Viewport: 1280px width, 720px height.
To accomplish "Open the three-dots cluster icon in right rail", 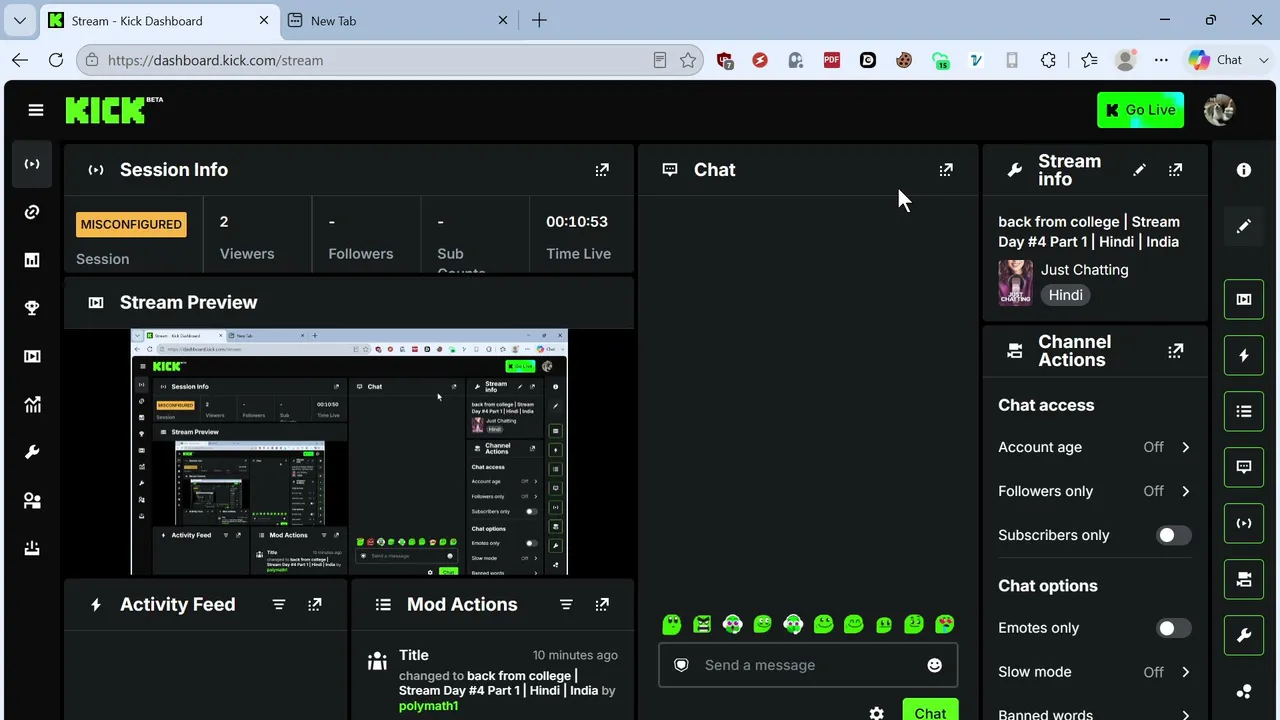I will click(1244, 691).
